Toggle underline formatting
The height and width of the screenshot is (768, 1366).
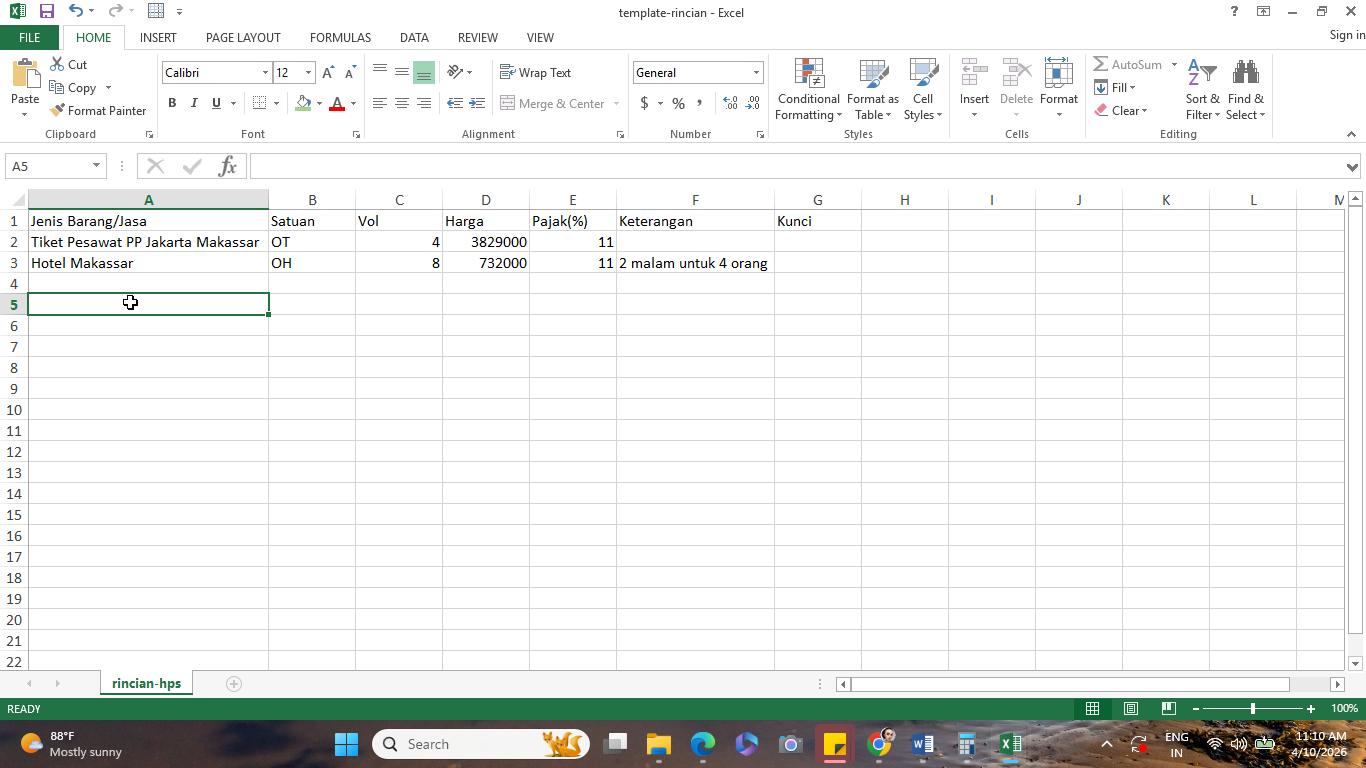point(216,103)
